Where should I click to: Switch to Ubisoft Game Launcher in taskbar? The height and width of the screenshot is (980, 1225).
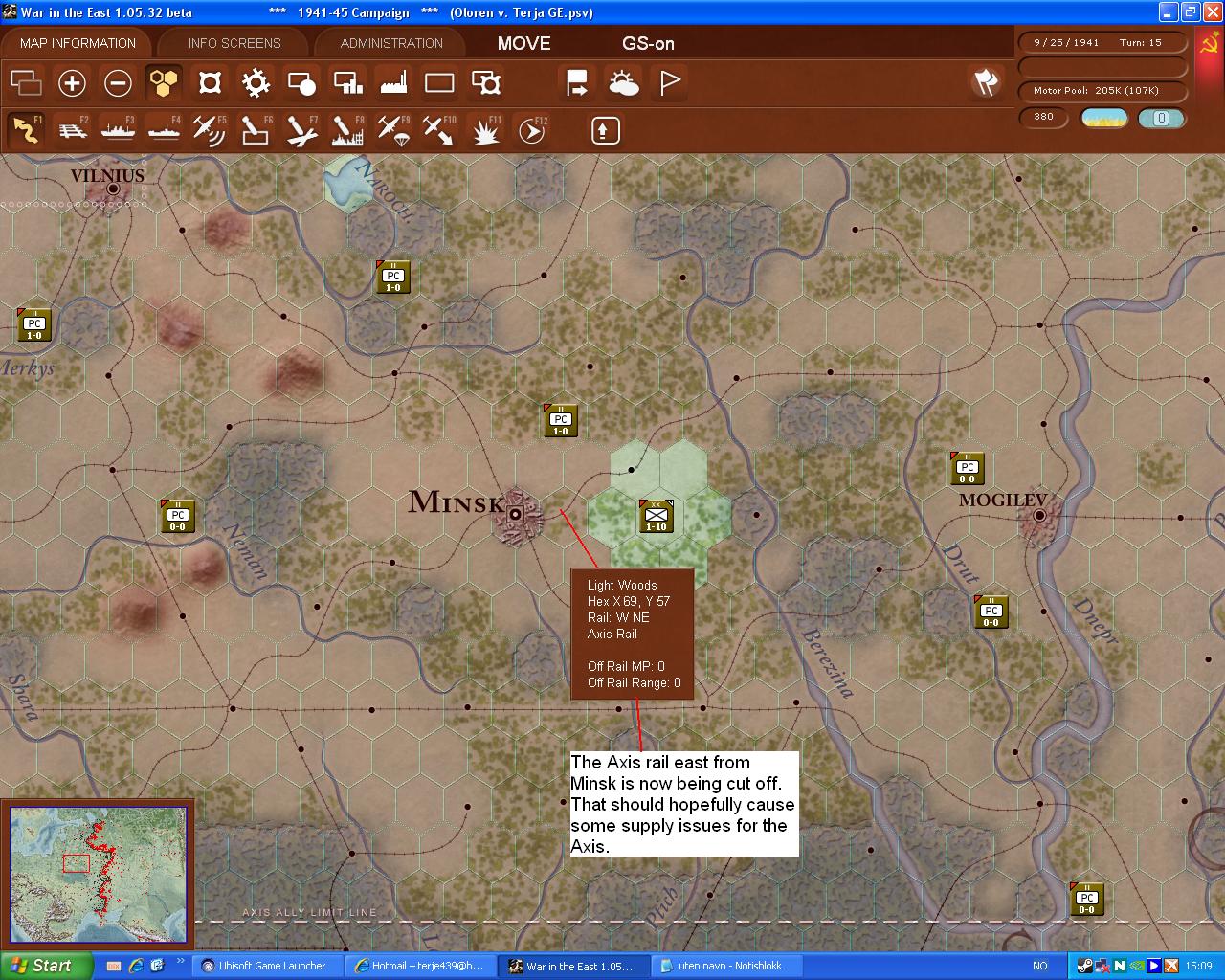(265, 967)
